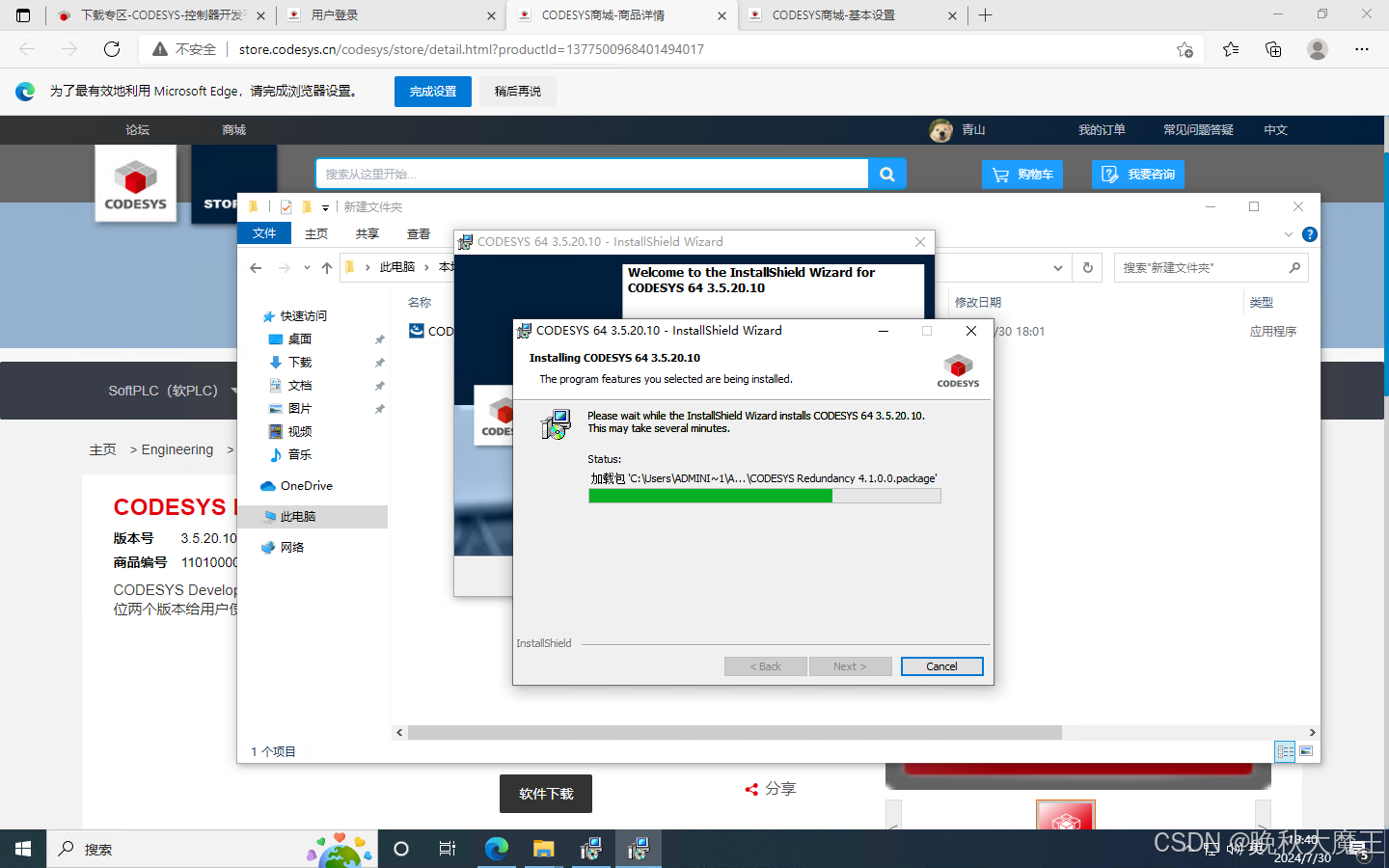
Task: Open the 文件 ribbon tab
Action: (264, 233)
